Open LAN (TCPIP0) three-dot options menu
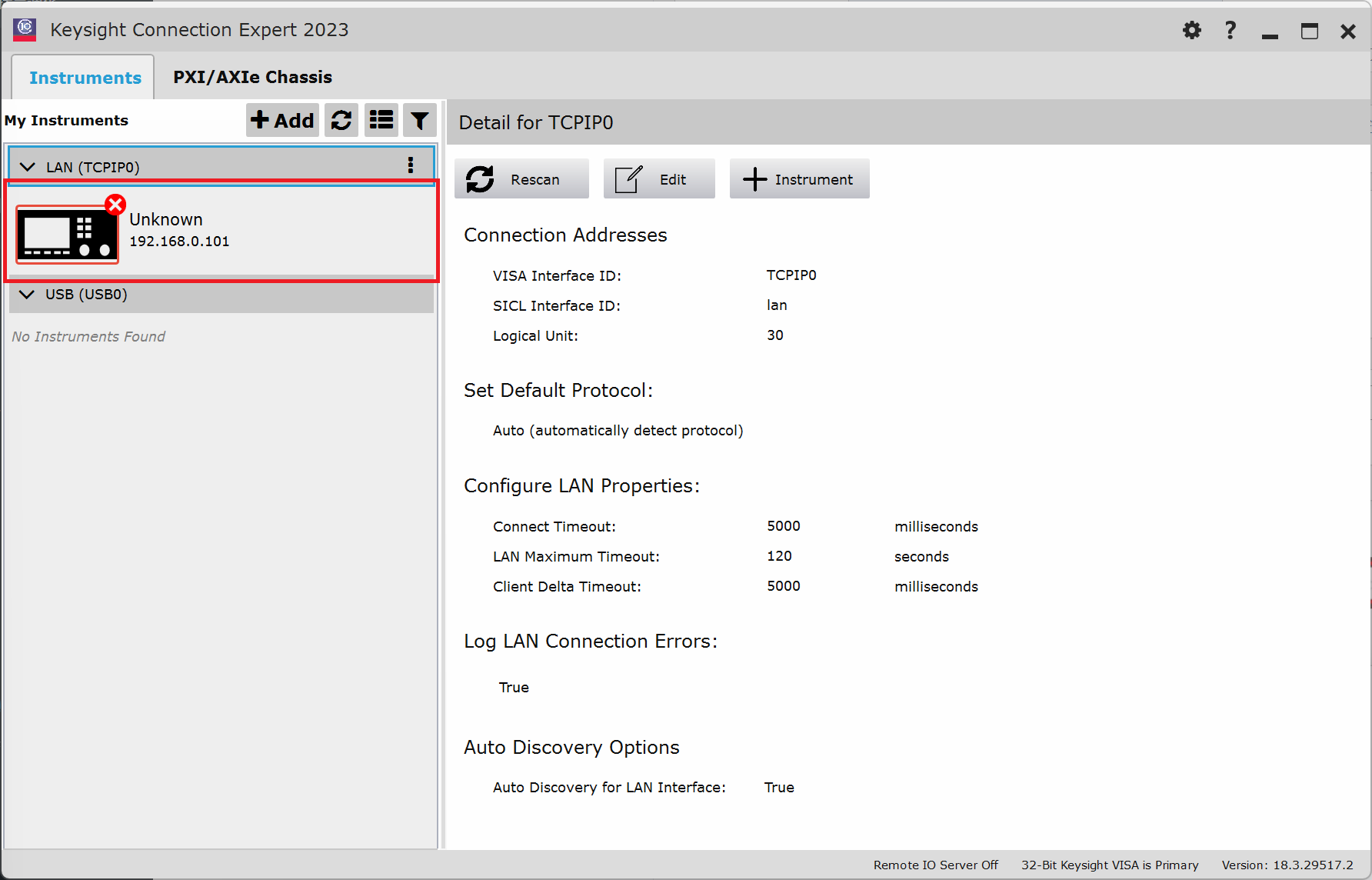The height and width of the screenshot is (880, 1372). pyautogui.click(x=411, y=165)
